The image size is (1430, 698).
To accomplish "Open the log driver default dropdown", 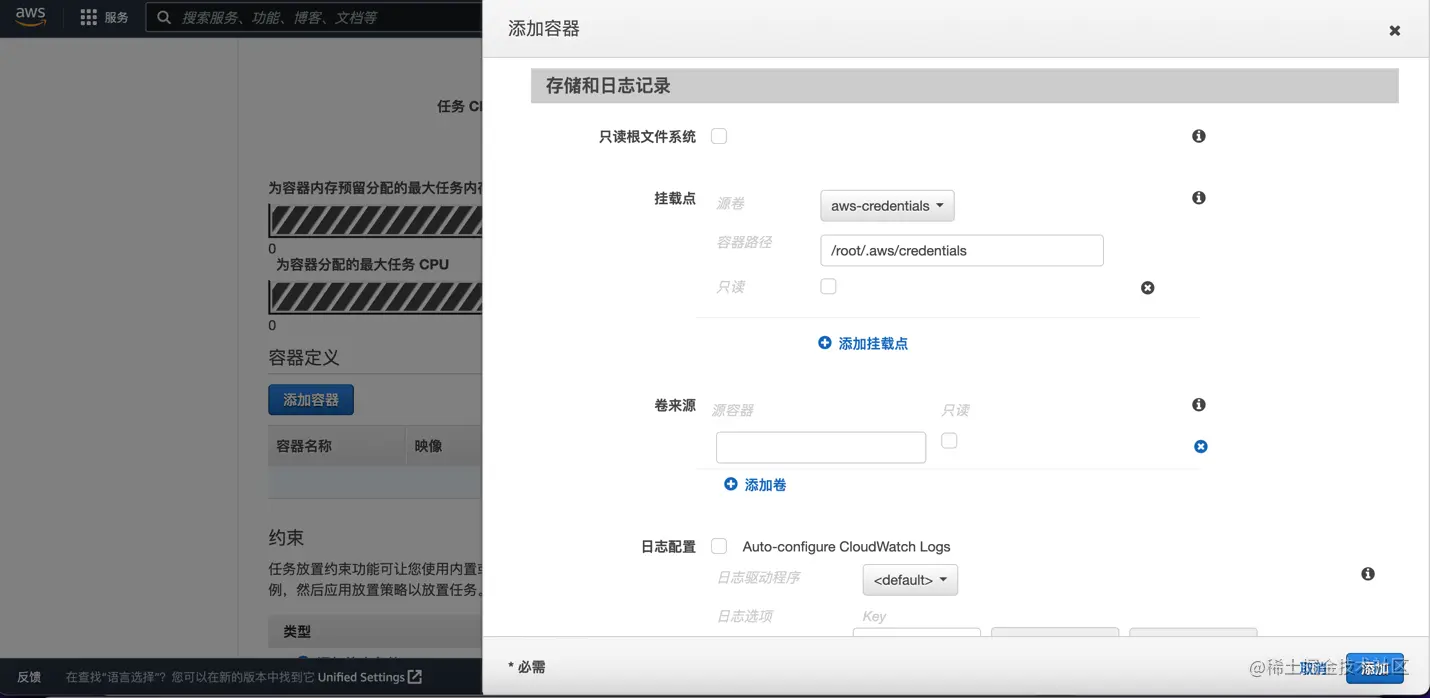I will (910, 580).
